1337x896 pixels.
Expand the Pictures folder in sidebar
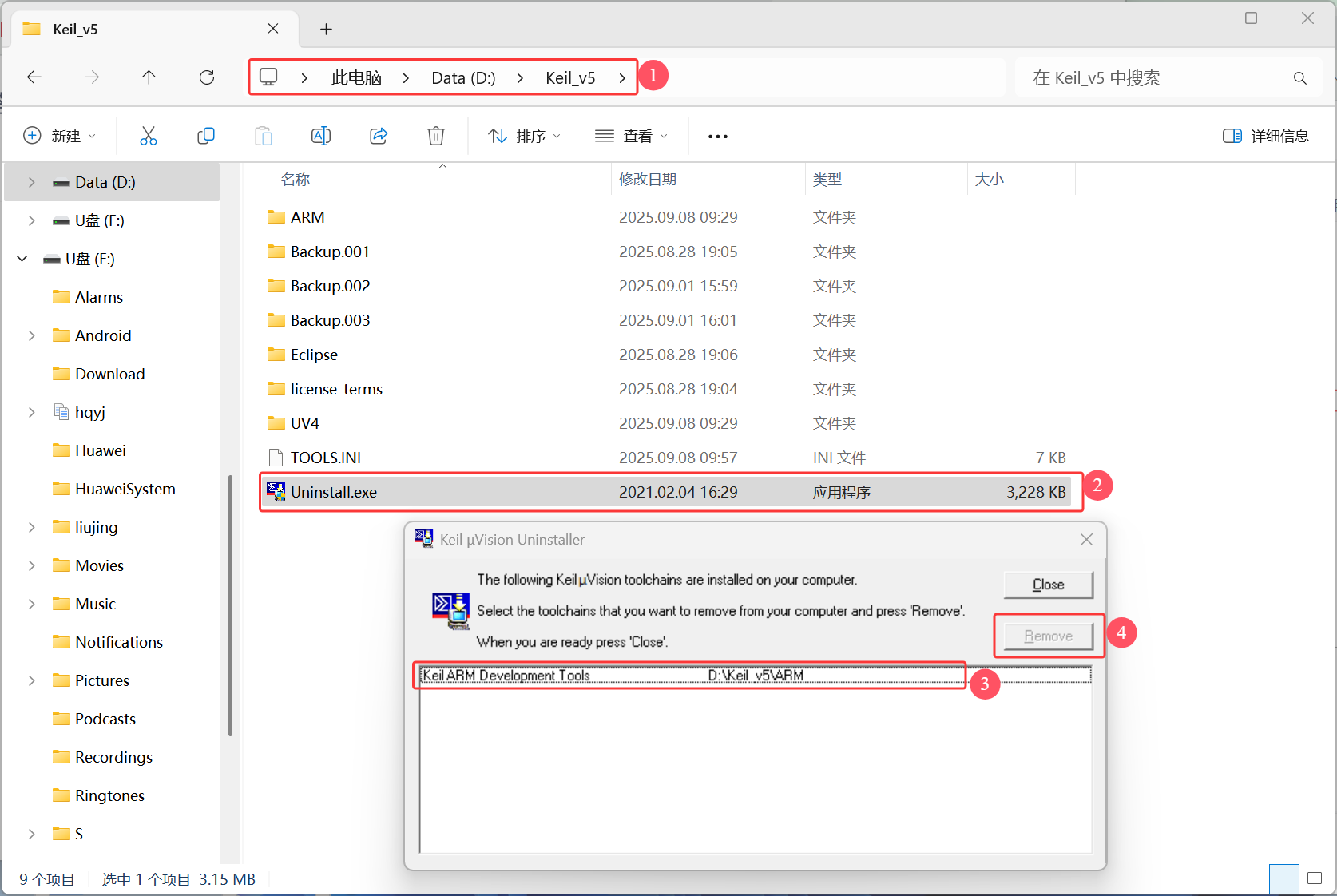click(32, 680)
